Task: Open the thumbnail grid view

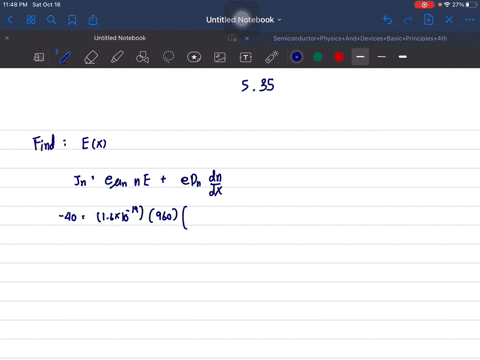Action: [x=31, y=20]
